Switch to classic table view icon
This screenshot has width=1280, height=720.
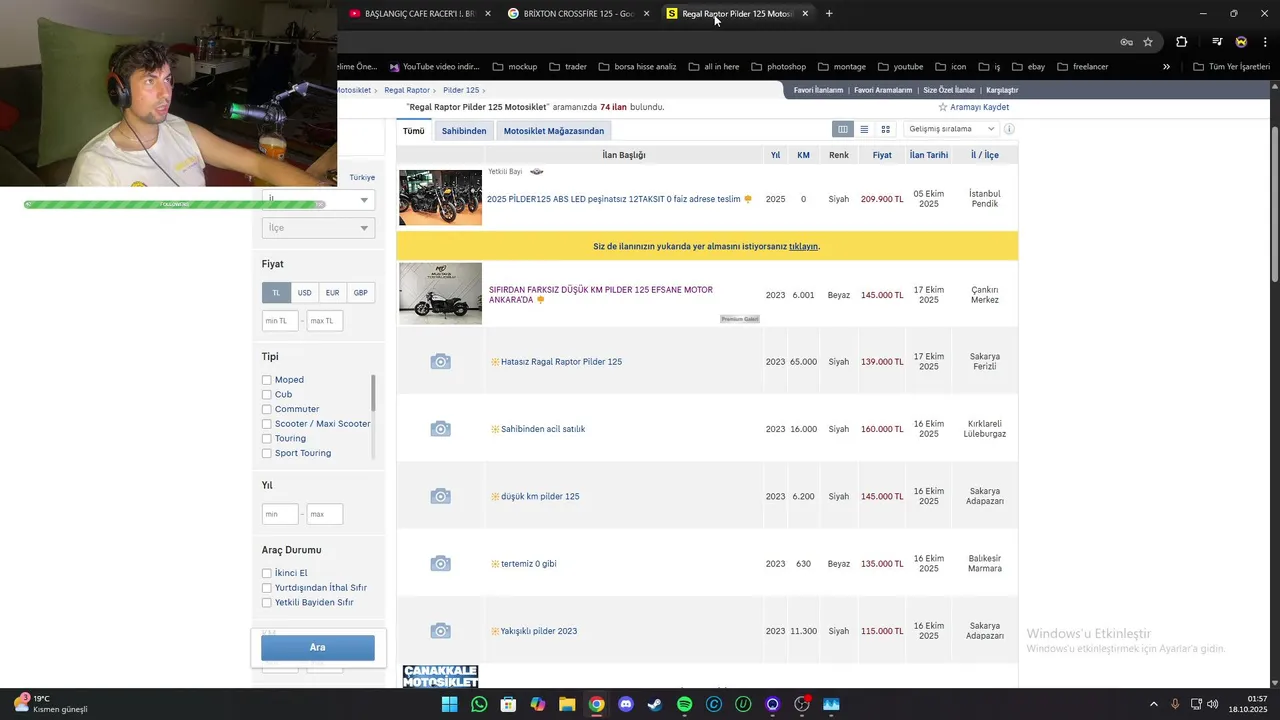843,129
